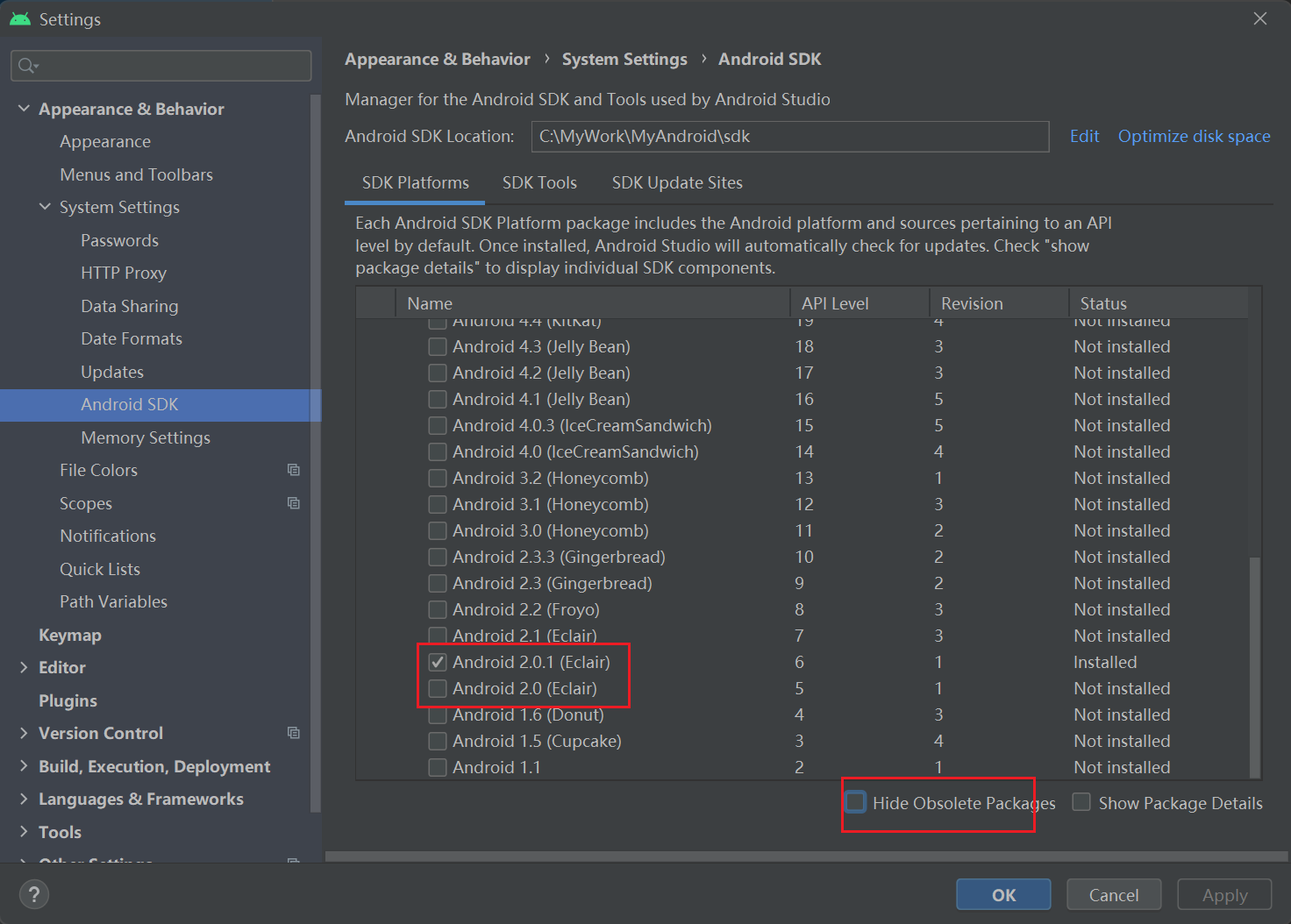
Task: Open the Plugins settings page
Action: click(x=68, y=700)
